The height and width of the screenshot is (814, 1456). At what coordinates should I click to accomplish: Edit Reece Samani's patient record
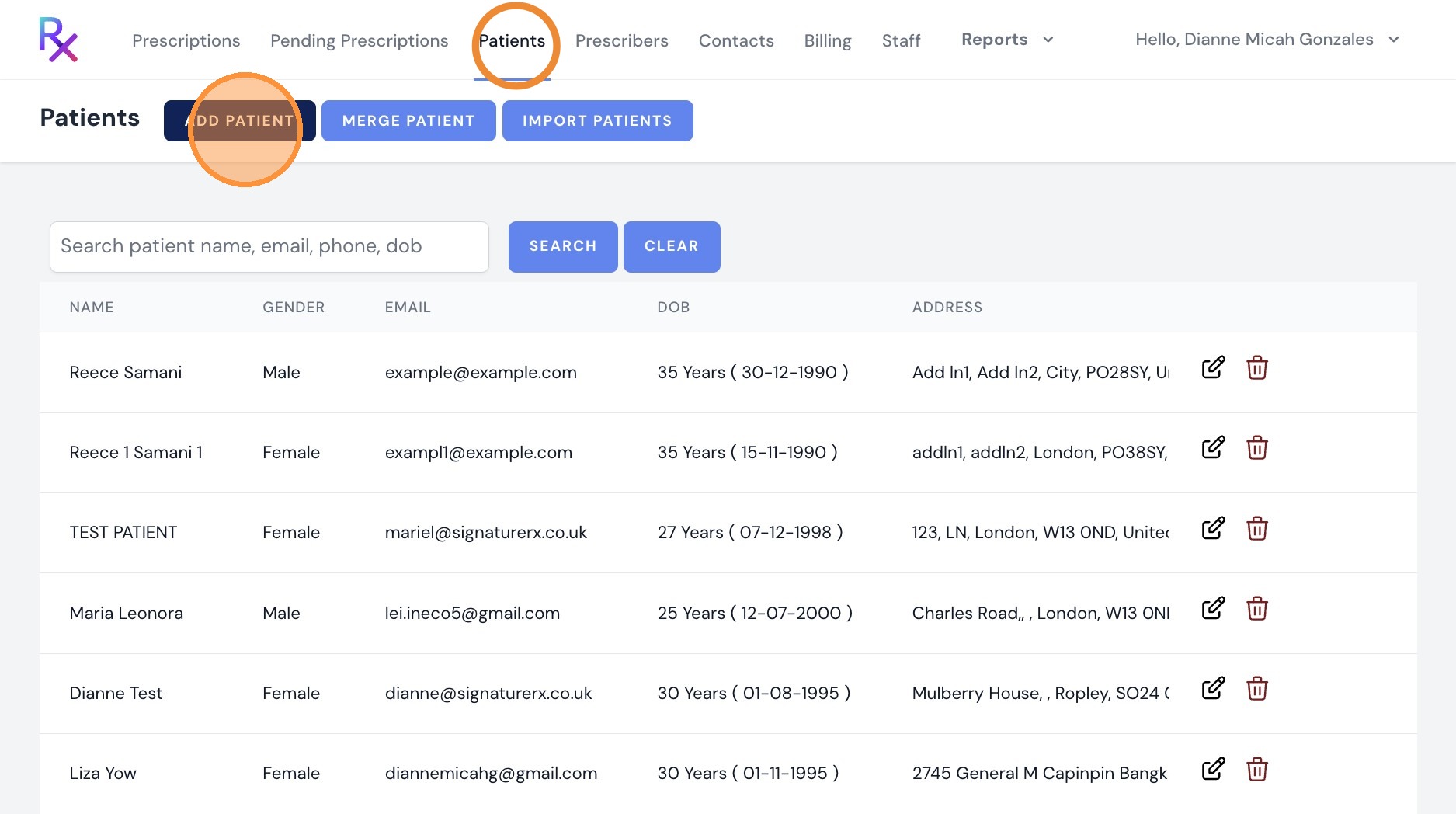click(x=1213, y=367)
